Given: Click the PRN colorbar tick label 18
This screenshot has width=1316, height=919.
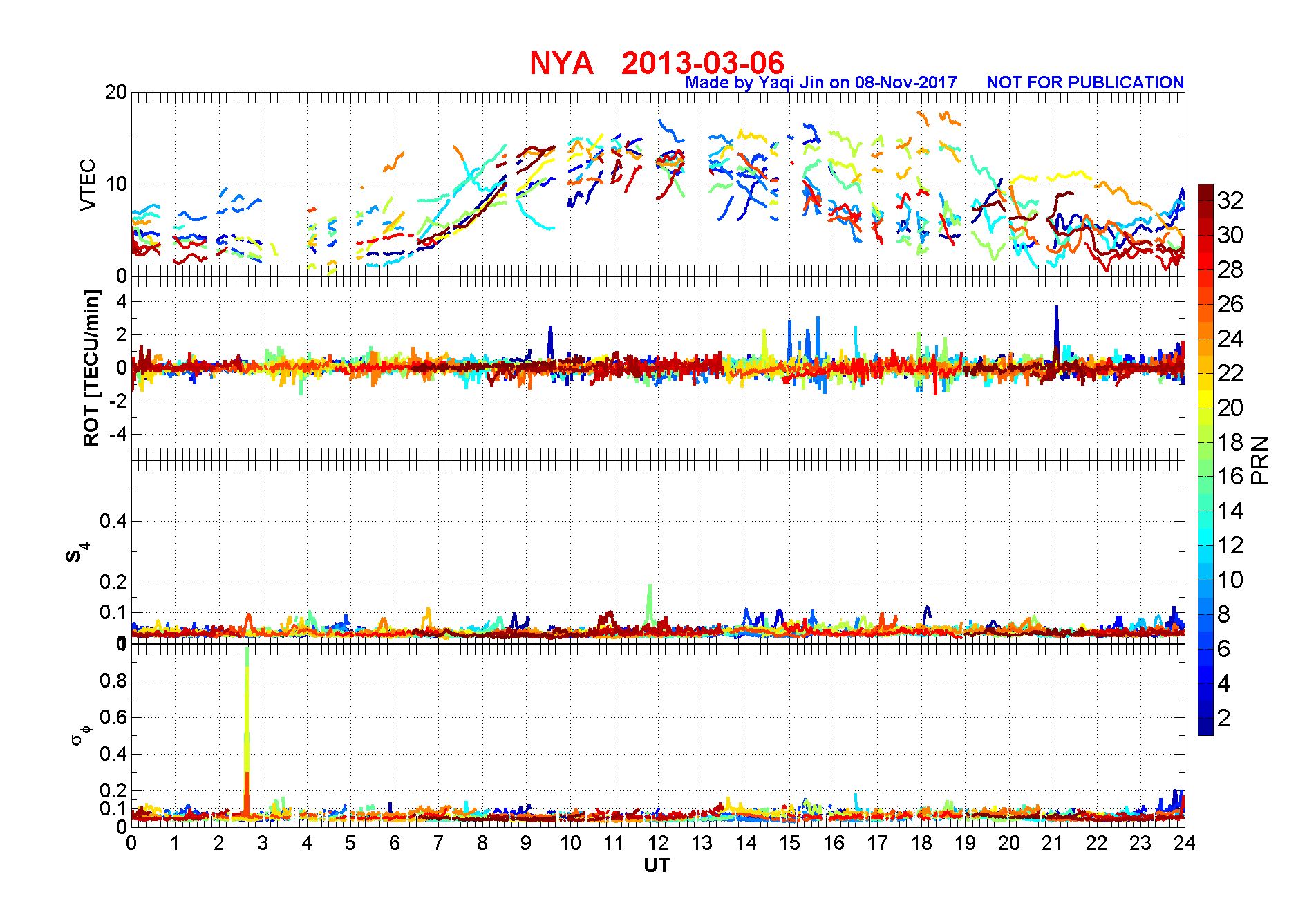Looking at the screenshot, I should (1230, 442).
